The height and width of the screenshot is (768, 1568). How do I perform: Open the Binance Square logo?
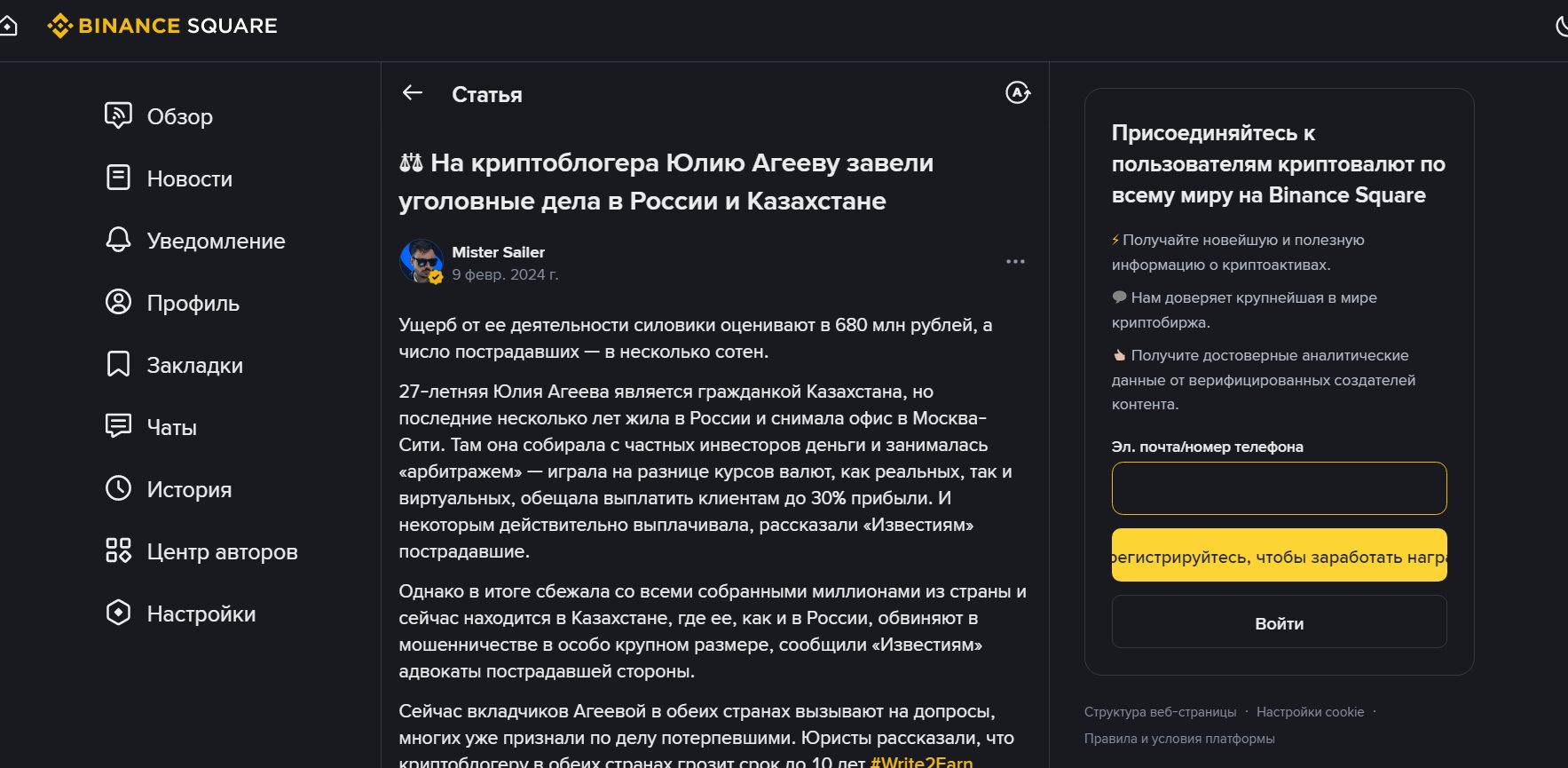tap(162, 26)
